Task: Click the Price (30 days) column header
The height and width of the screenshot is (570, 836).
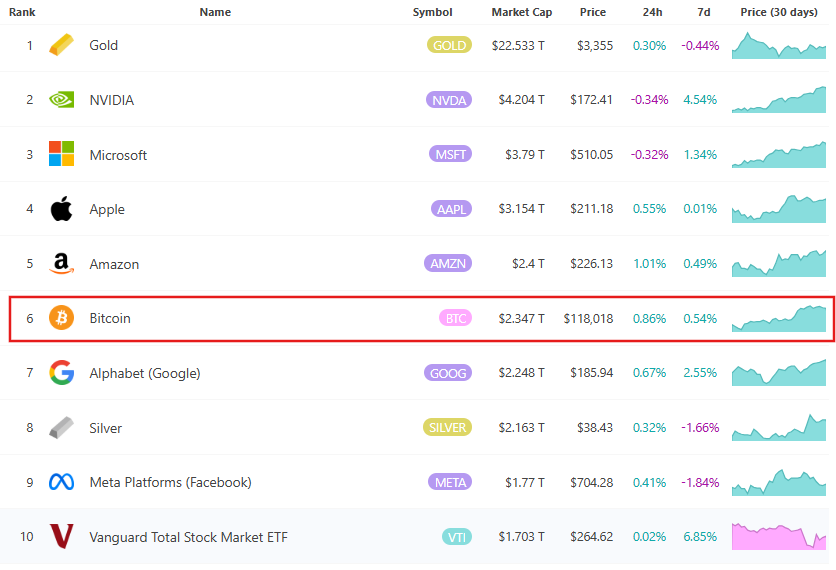Action: click(779, 12)
